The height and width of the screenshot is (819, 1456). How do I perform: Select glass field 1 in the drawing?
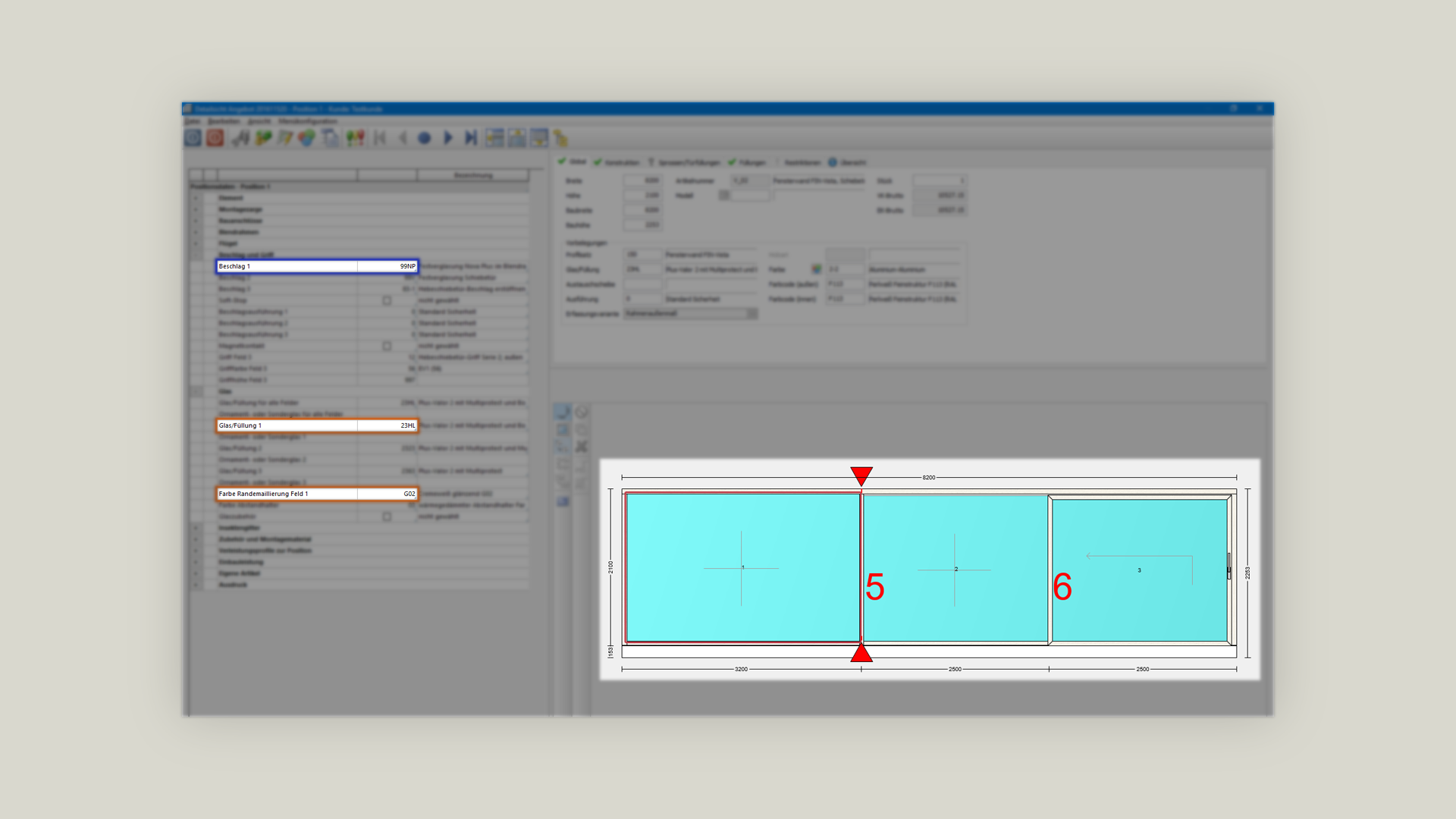(x=742, y=568)
